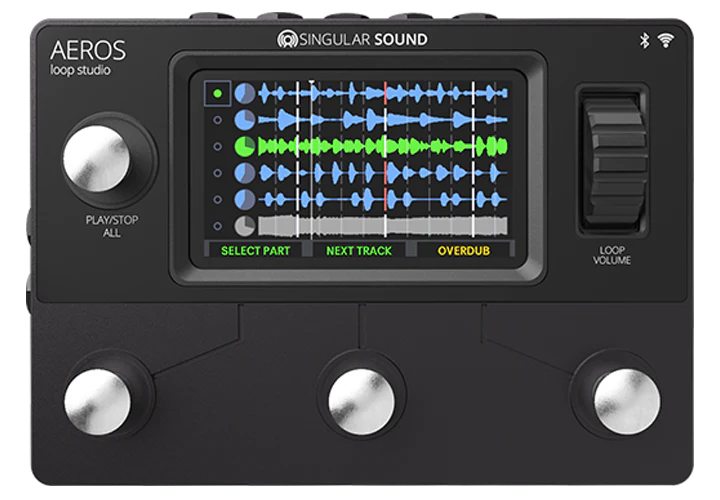Screen dimensions: 720x500
Task: Click the gray pie icon on bottom track
Action: (x=245, y=225)
